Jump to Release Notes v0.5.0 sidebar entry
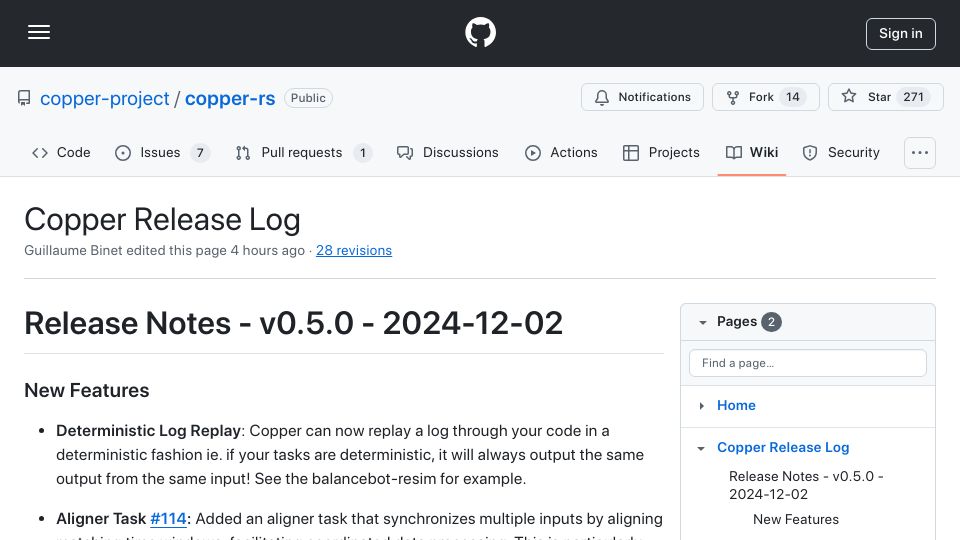The width and height of the screenshot is (960, 540). pos(806,485)
